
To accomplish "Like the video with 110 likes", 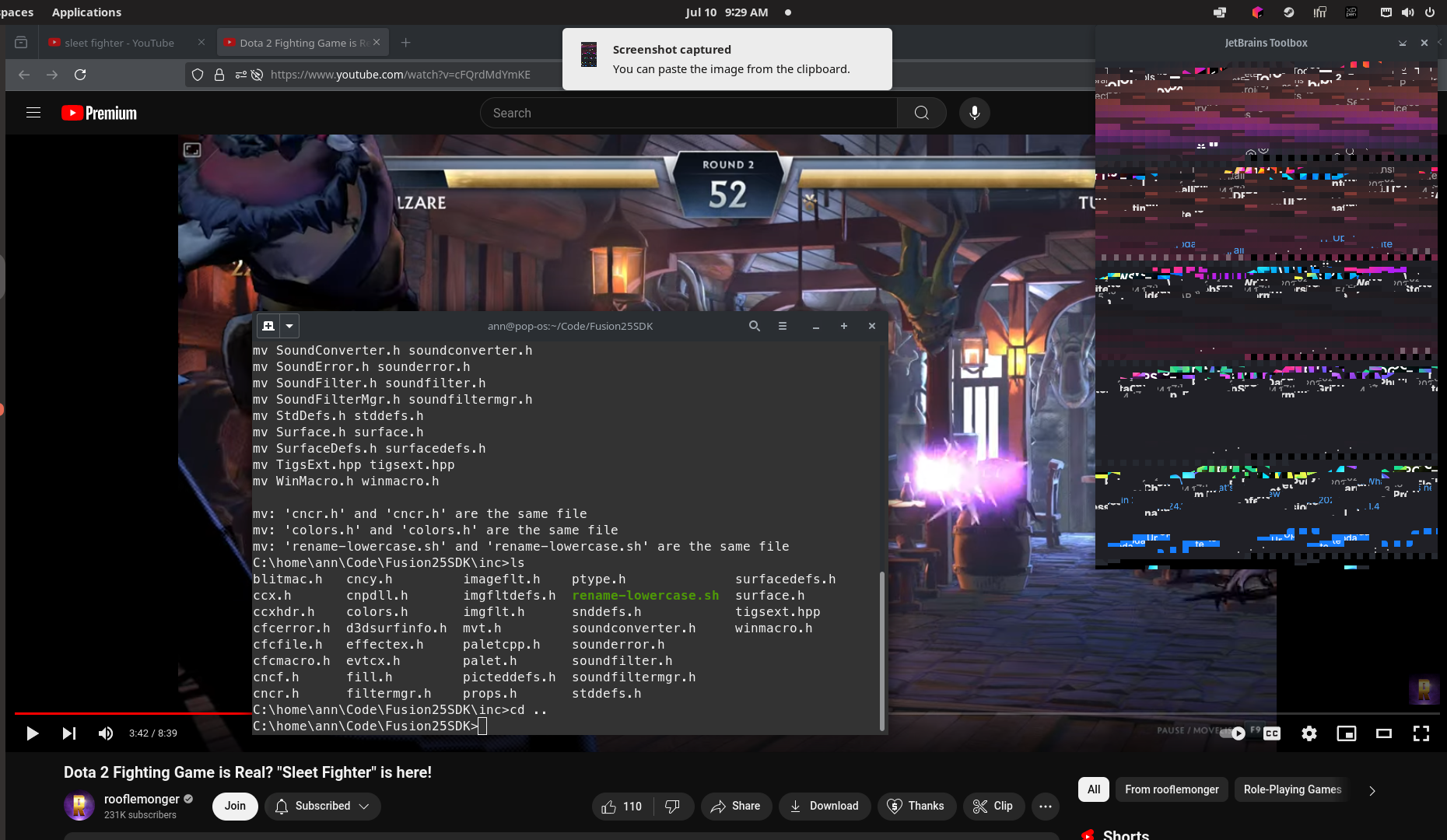I will tap(622, 807).
